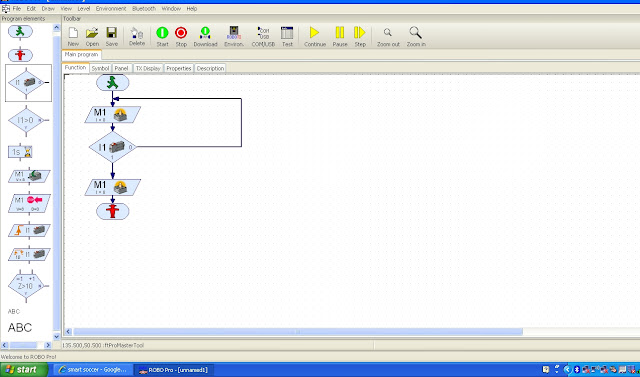The width and height of the screenshot is (640, 377).
Task: Click the red stop node in flowchart
Action: pos(113,211)
